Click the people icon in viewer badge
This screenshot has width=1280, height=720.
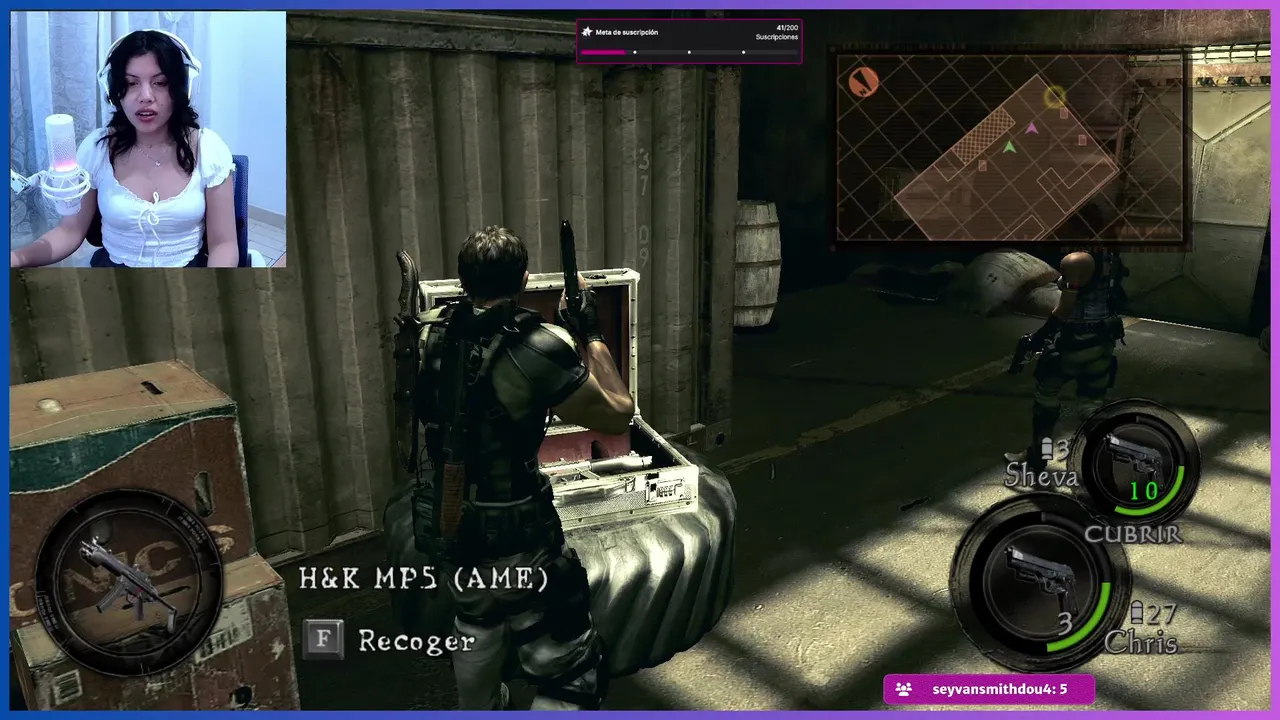[903, 689]
